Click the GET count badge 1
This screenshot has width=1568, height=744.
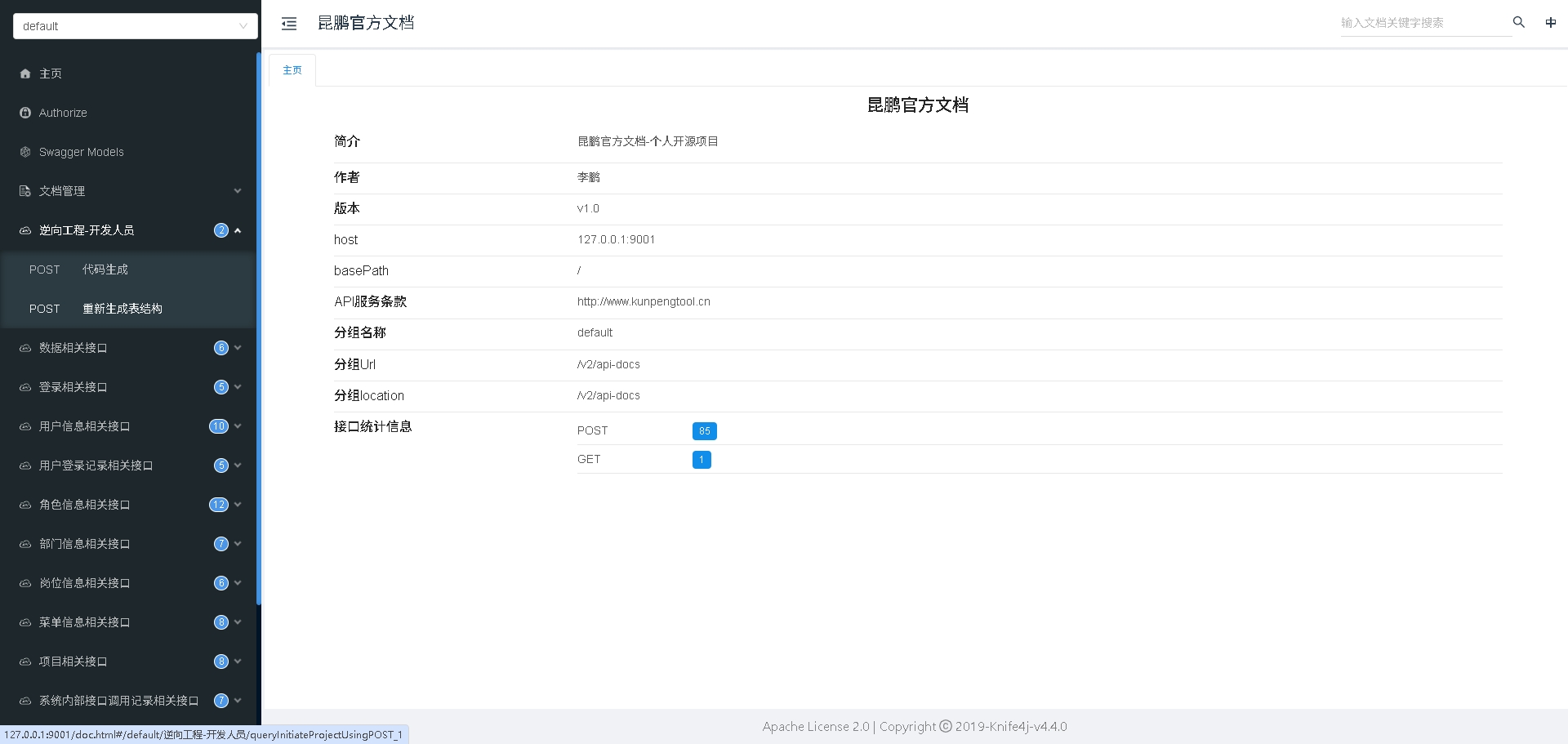click(x=701, y=460)
